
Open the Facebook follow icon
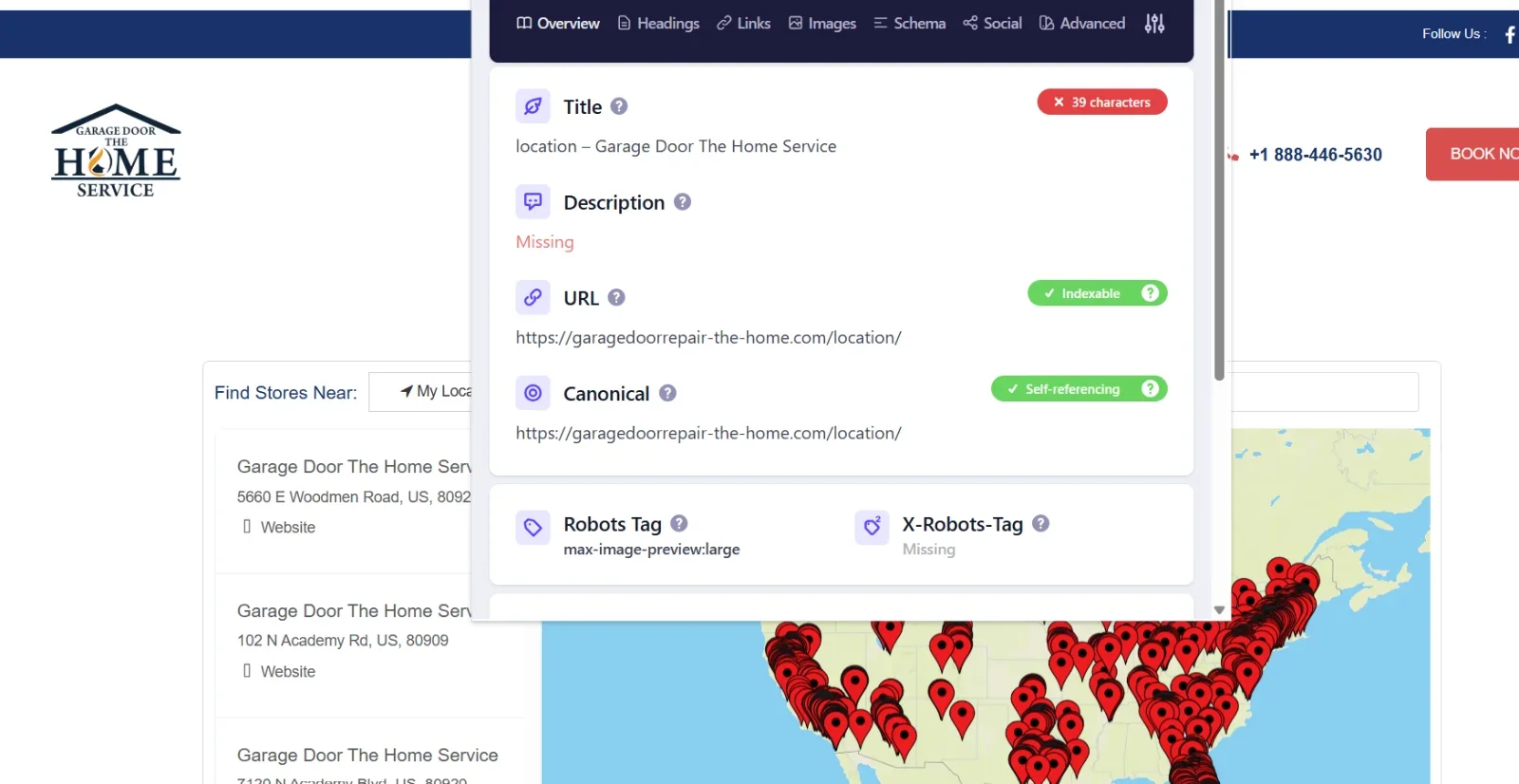[1510, 35]
